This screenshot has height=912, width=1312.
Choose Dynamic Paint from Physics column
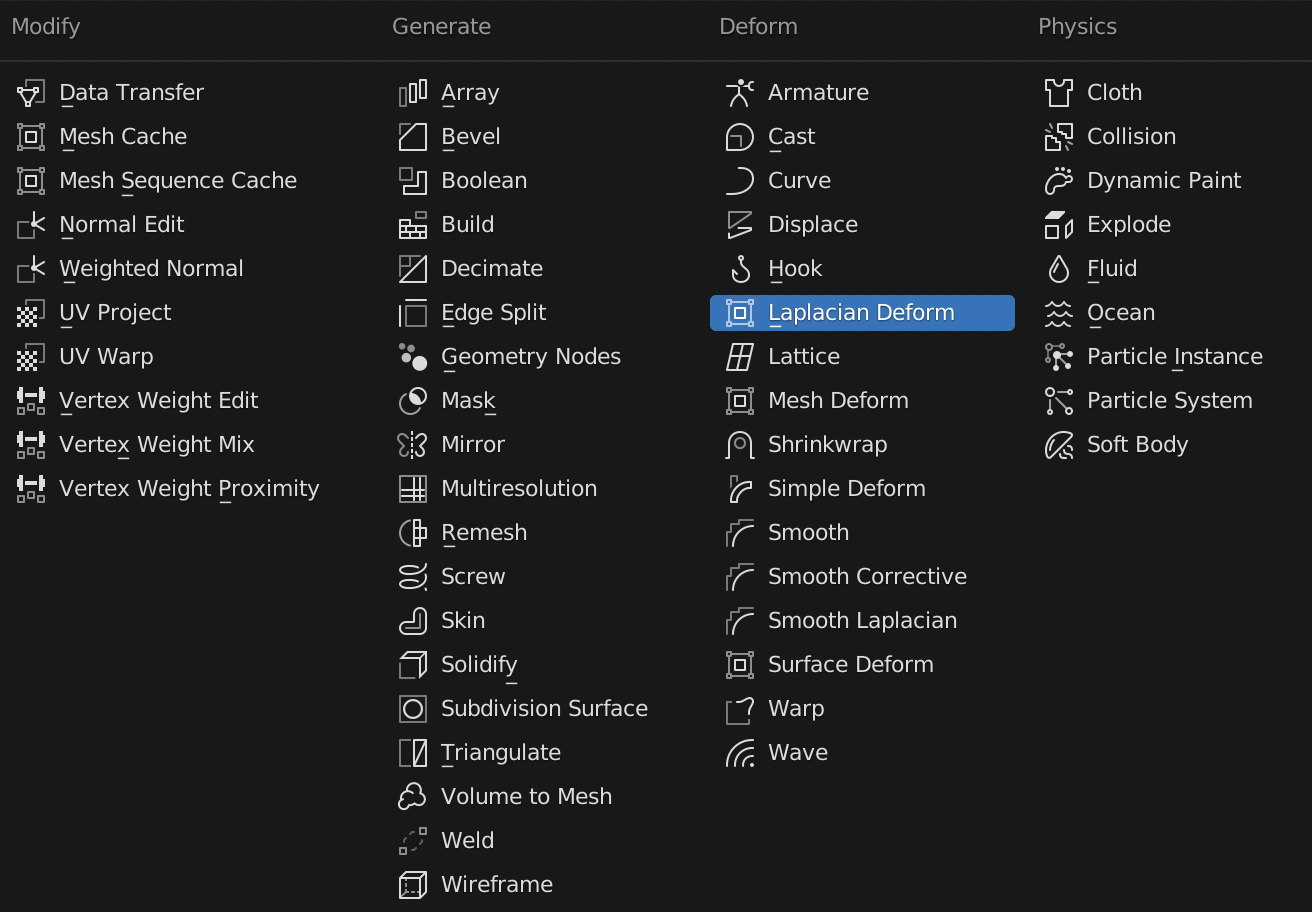[x=1164, y=181]
